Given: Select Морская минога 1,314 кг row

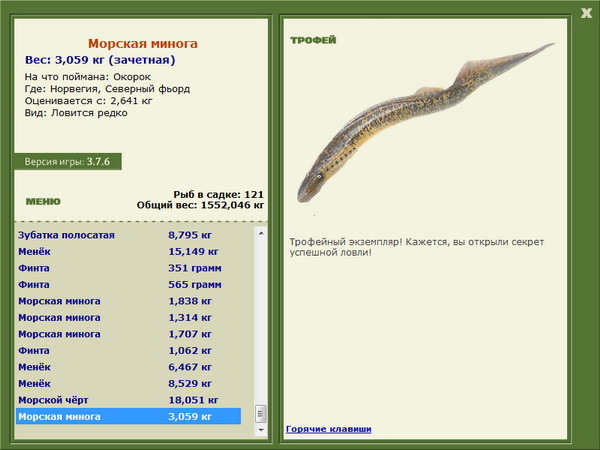Looking at the screenshot, I should (x=129, y=317).
